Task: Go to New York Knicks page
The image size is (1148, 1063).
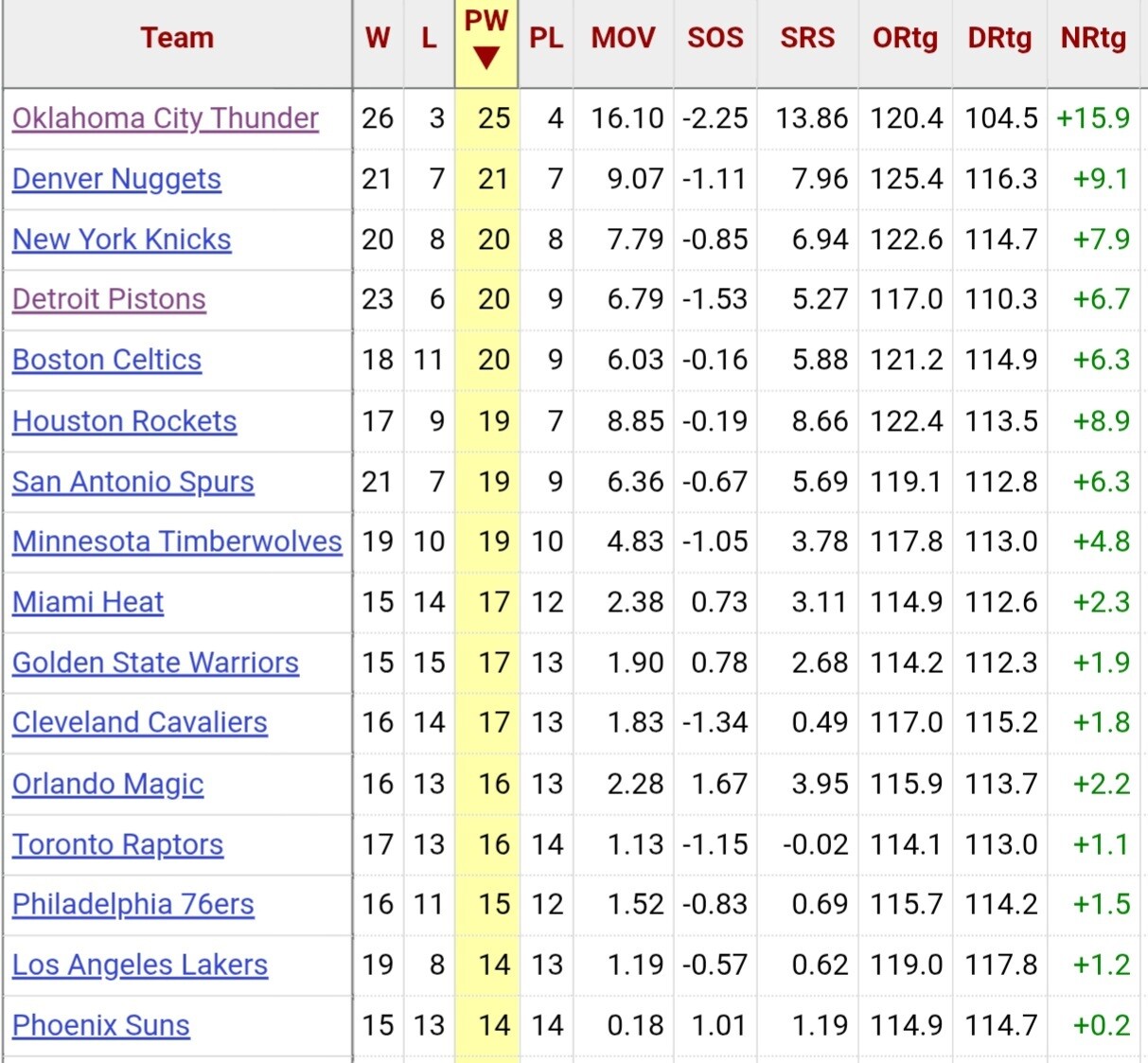Action: 121,239
